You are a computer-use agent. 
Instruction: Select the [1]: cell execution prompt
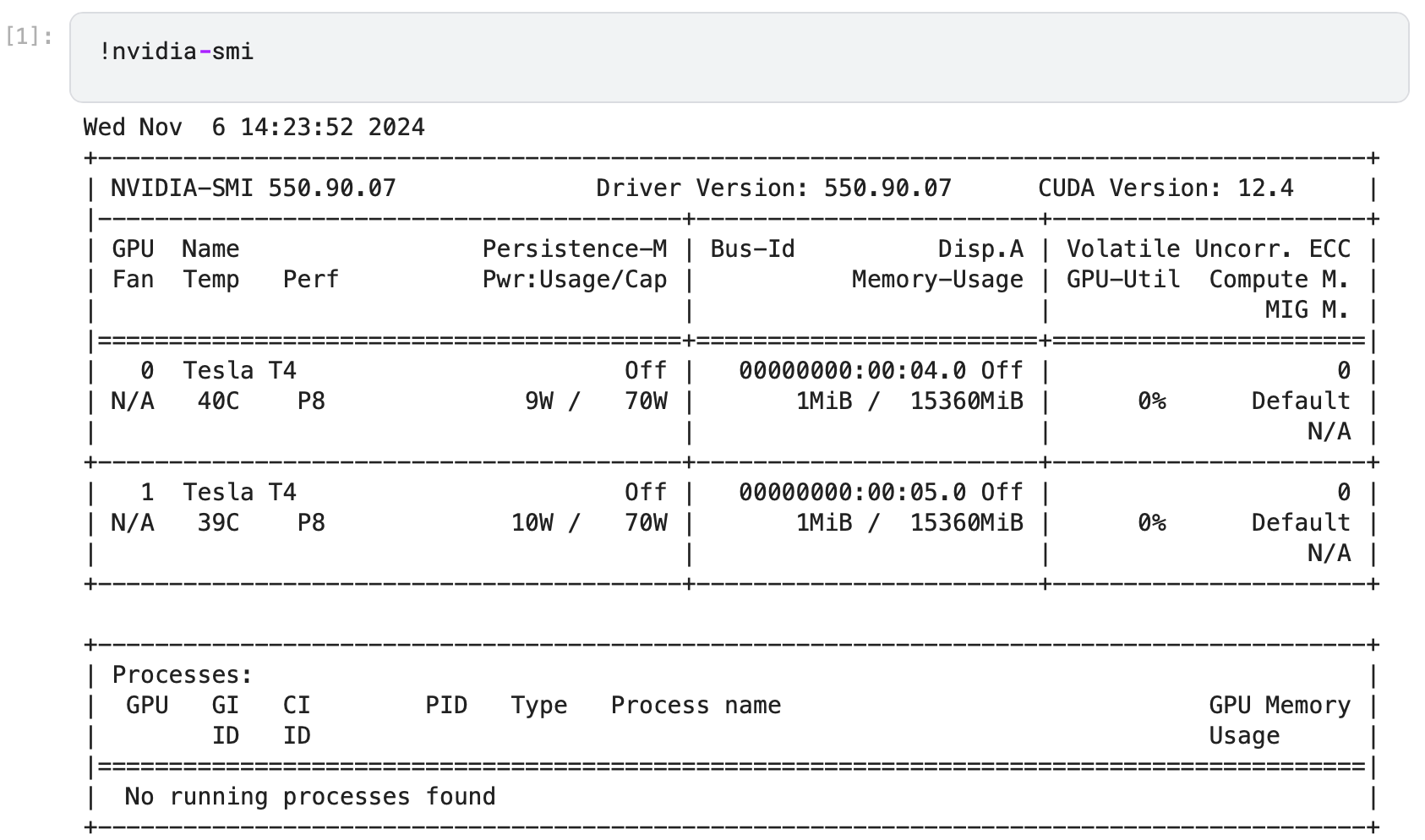(29, 36)
